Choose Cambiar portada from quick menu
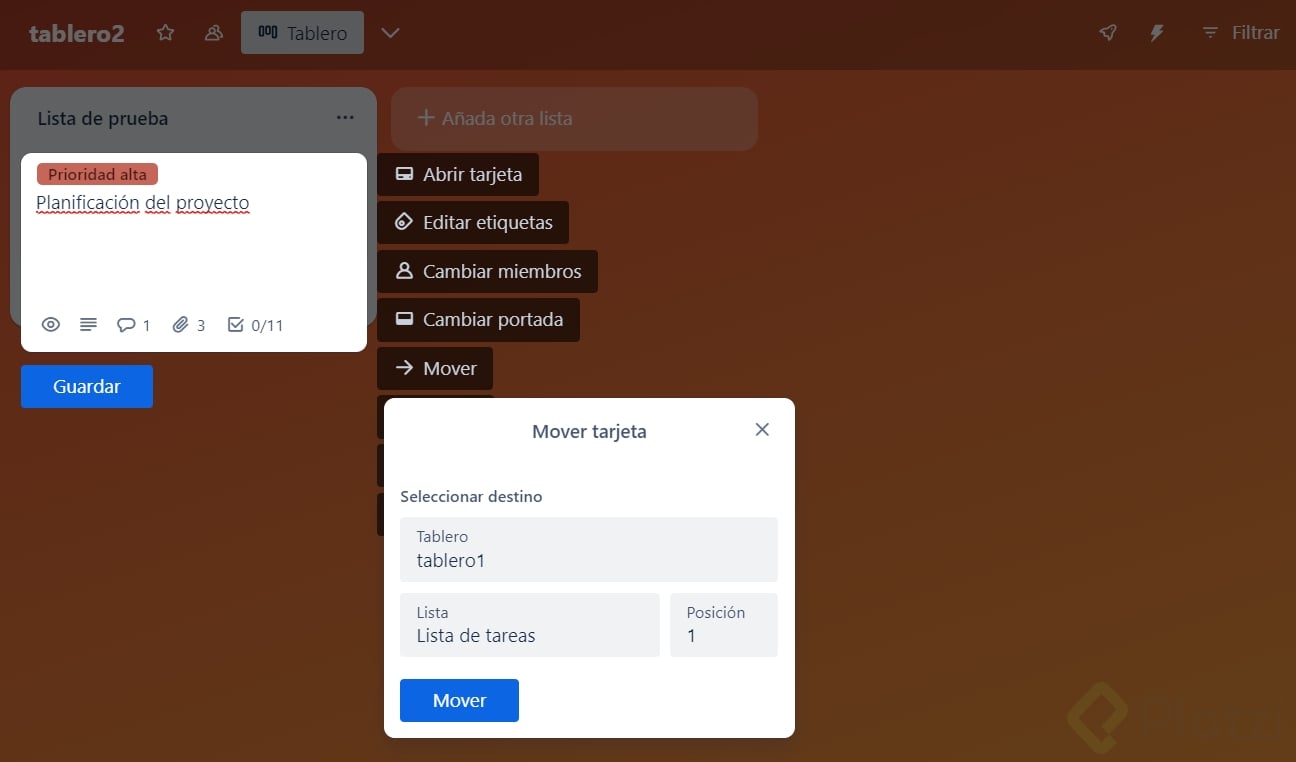Viewport: 1296px width, 762px height. coord(478,320)
